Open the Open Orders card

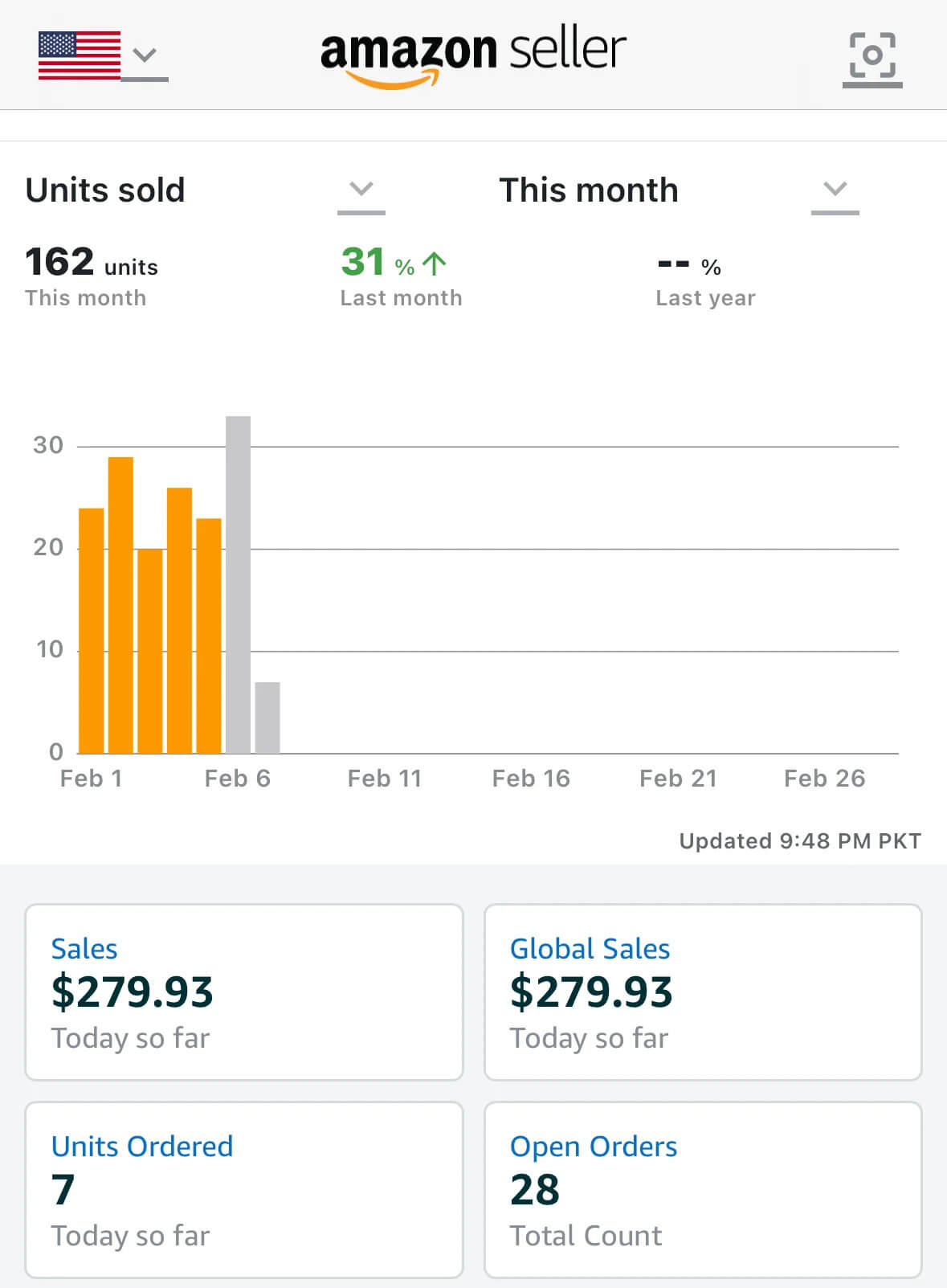point(703,1190)
